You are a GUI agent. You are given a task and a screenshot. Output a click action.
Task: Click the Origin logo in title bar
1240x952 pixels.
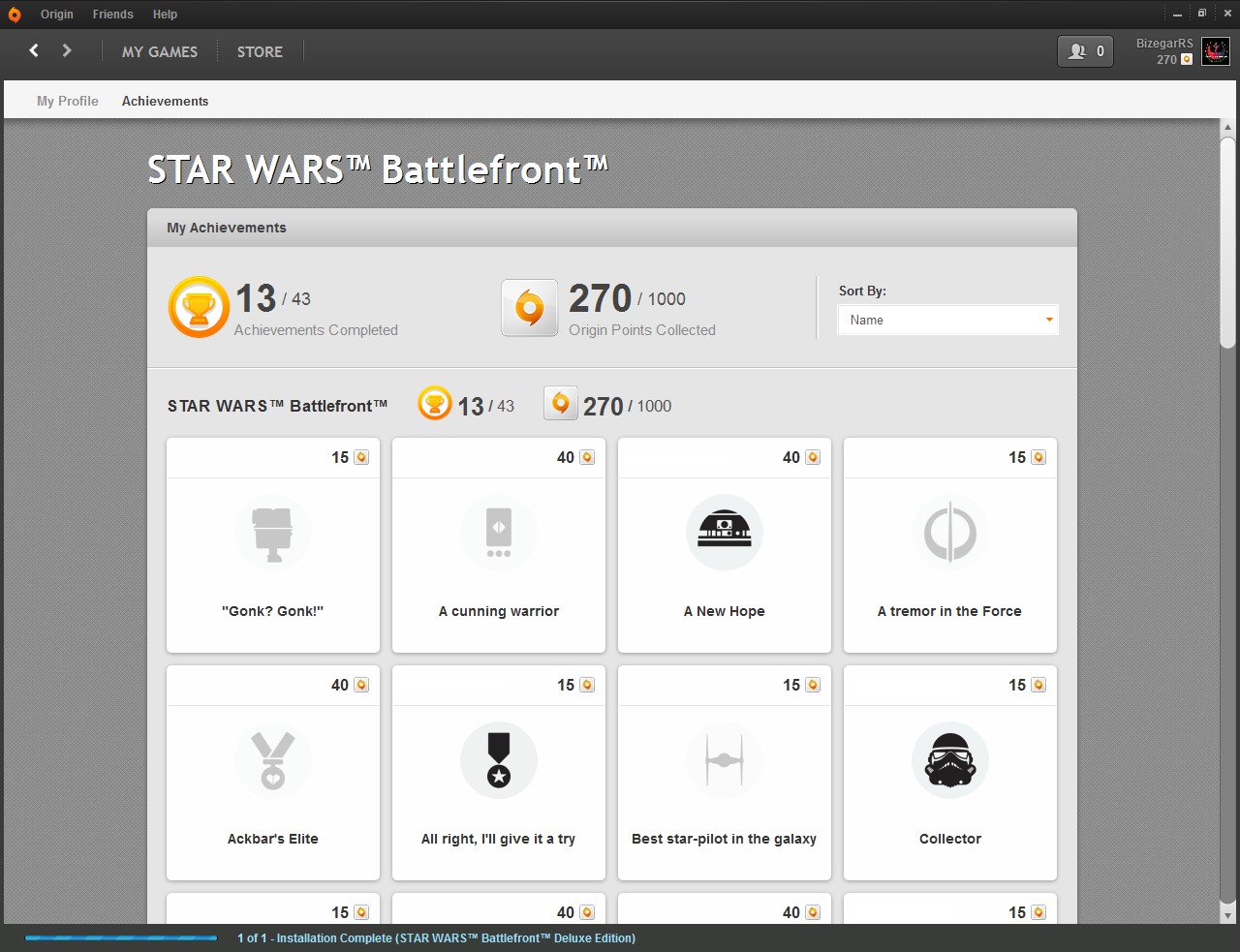point(15,15)
